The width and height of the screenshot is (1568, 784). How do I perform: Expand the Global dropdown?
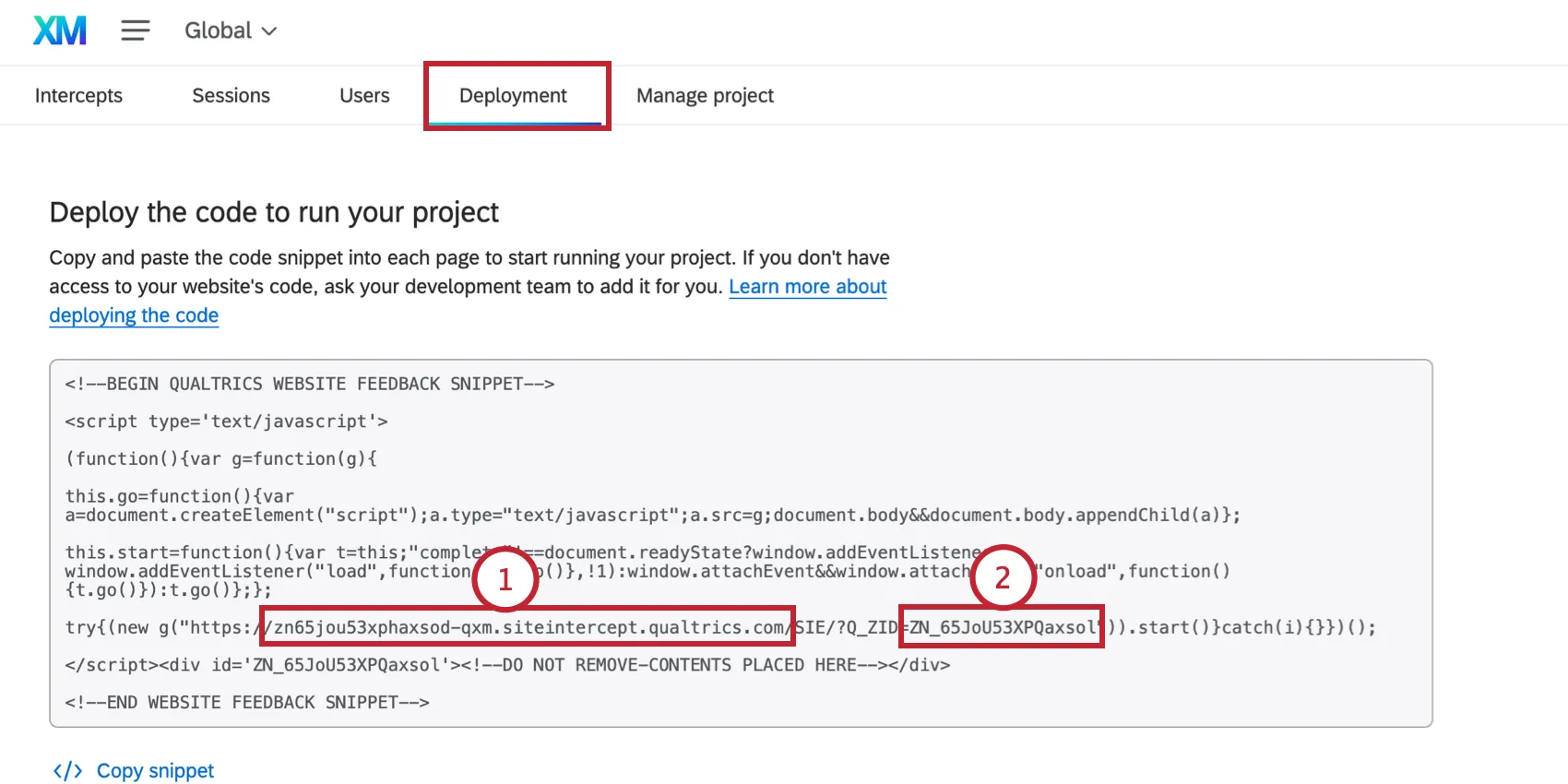point(231,30)
